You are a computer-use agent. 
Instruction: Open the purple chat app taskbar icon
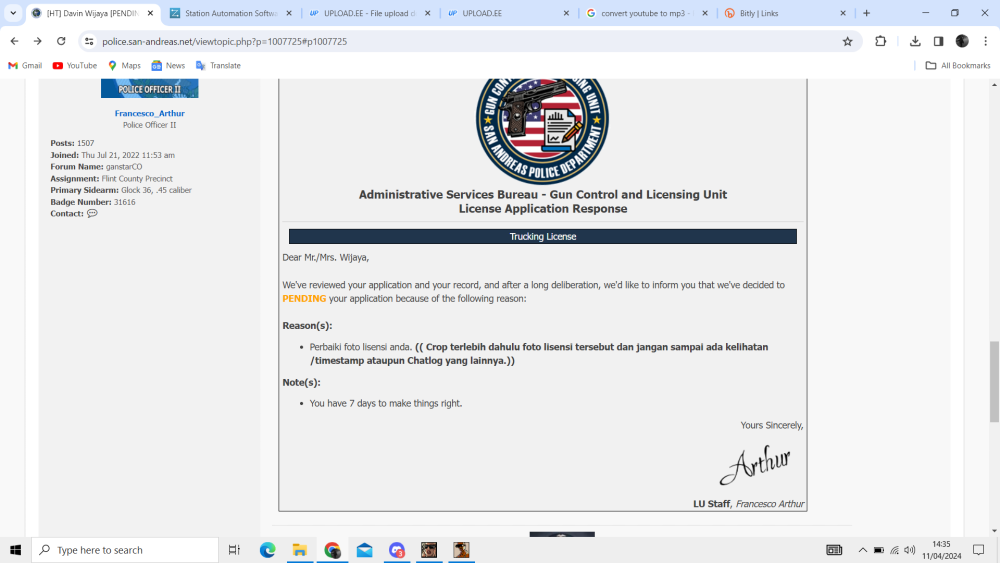tap(397, 550)
